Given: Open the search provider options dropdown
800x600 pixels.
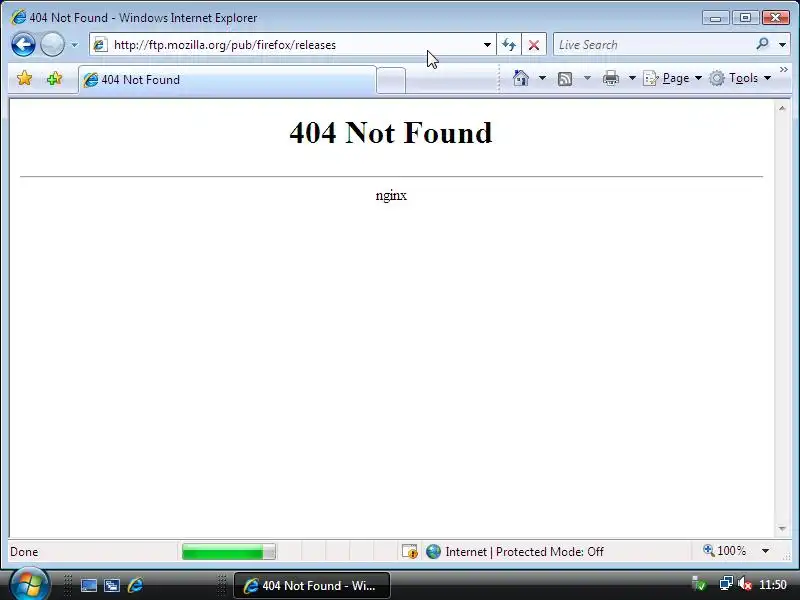Looking at the screenshot, I should click(x=782, y=45).
